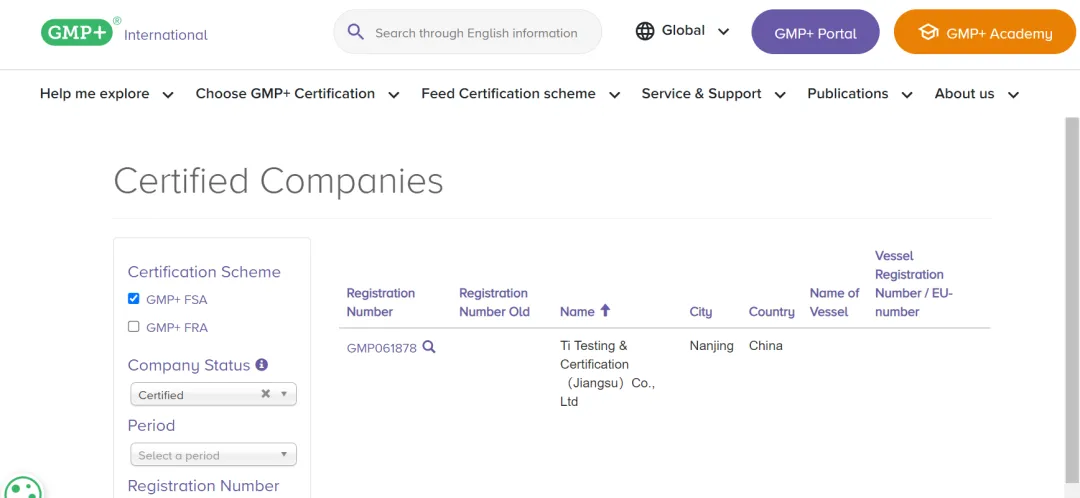This screenshot has width=1080, height=498.
Task: Click the GMP+ Portal button
Action: (x=815, y=33)
